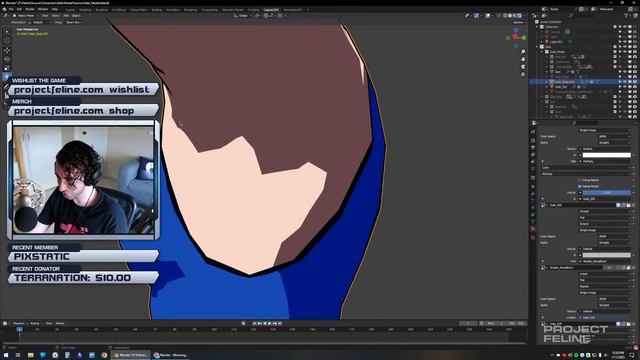Select the Move tool in left toolbar
640x360 pixels.
click(7, 50)
